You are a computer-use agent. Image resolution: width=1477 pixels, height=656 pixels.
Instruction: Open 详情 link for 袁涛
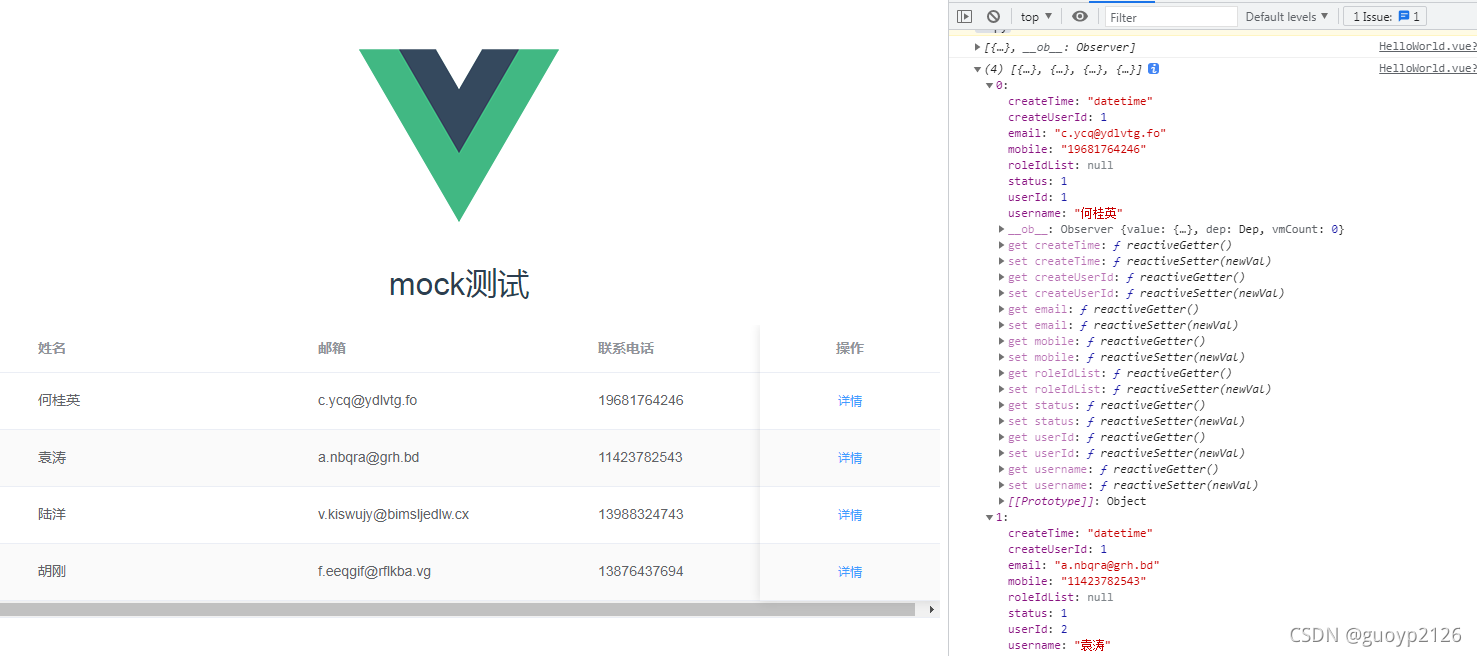[x=850, y=458]
